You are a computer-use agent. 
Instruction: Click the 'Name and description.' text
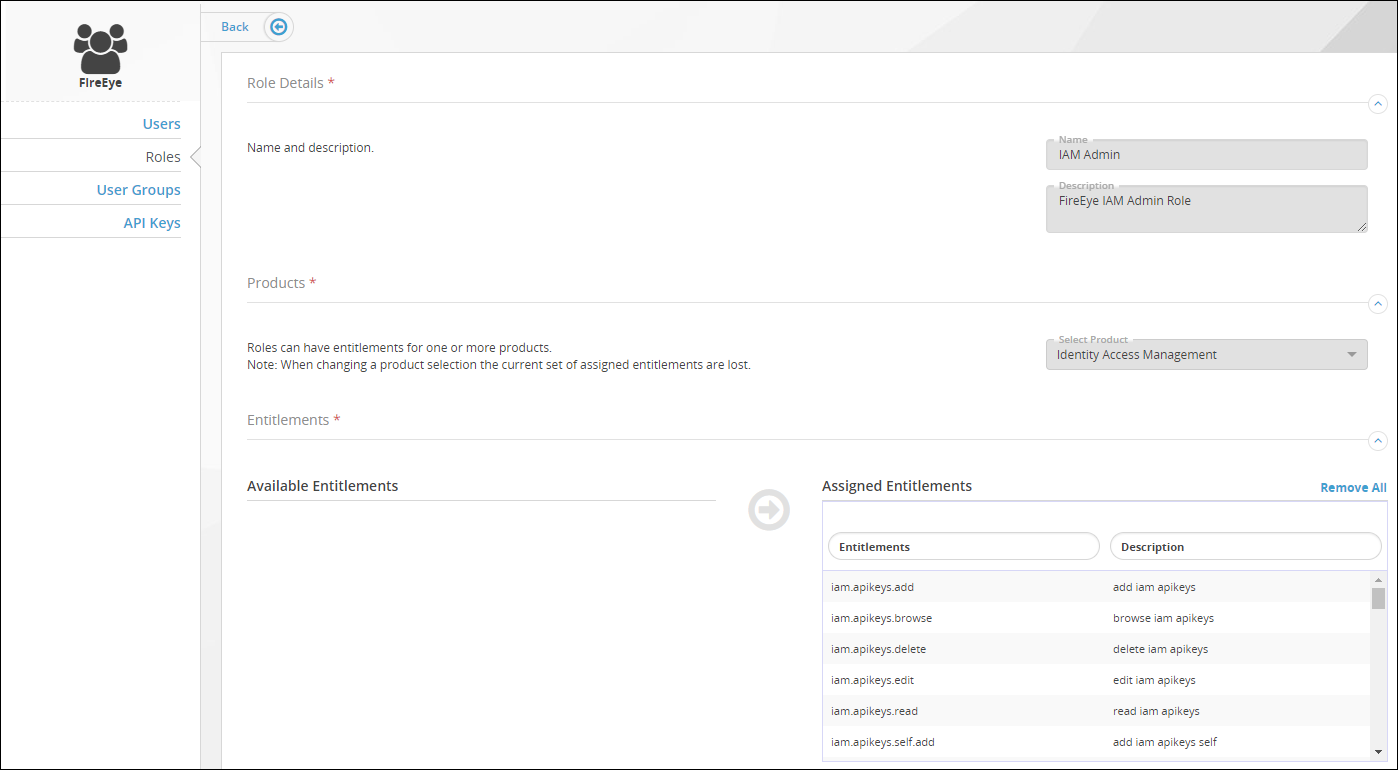coord(310,148)
